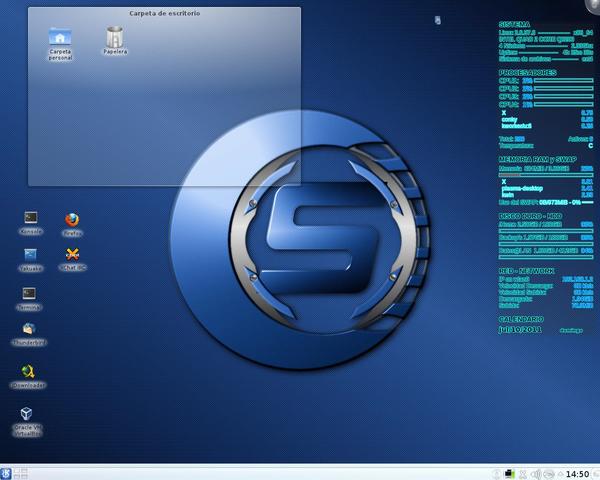Click the SISTEMA heading in Conky
This screenshot has width=600, height=480.
coord(514,24)
